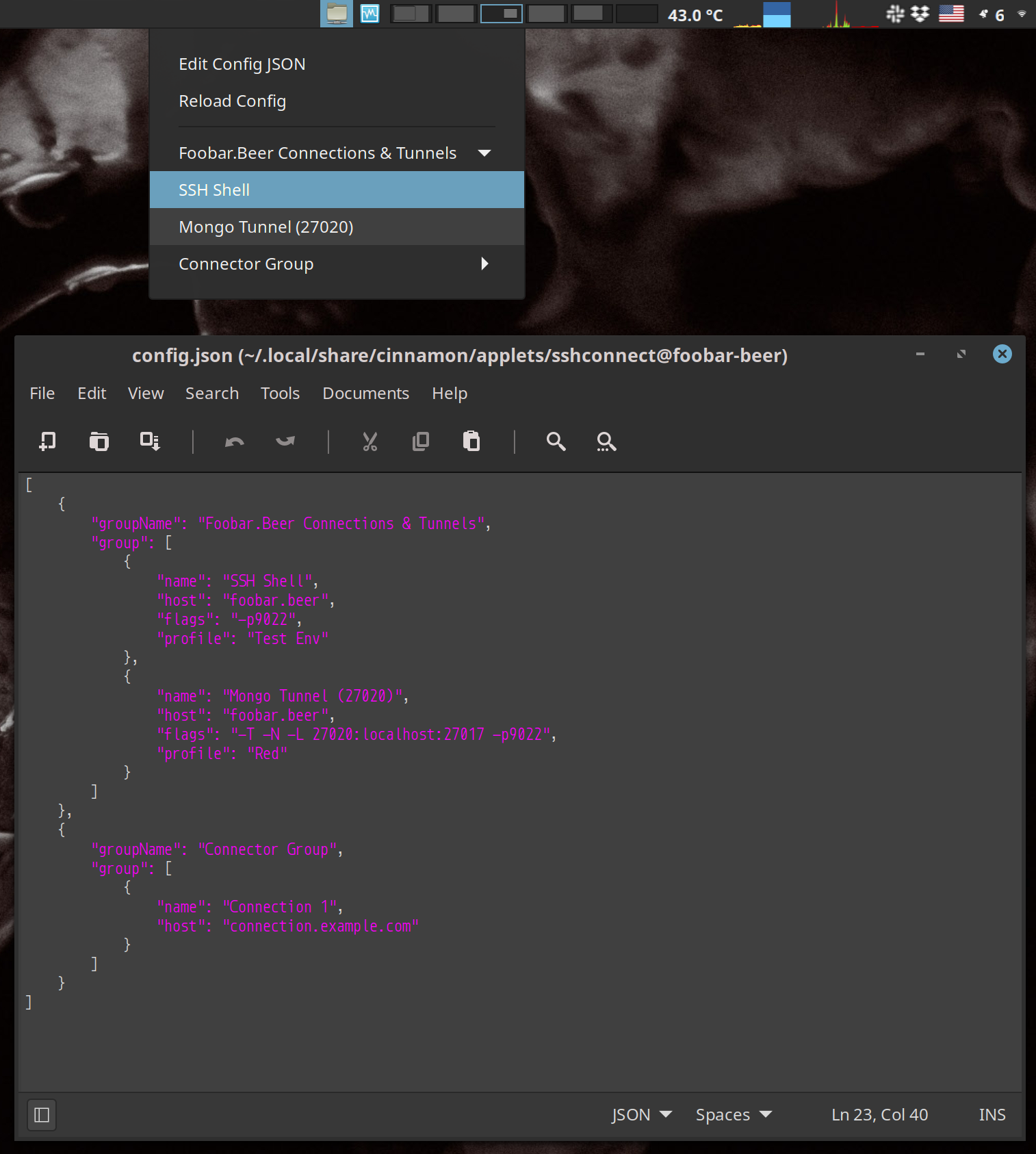Click the notifications count 6 indicator

993,14
